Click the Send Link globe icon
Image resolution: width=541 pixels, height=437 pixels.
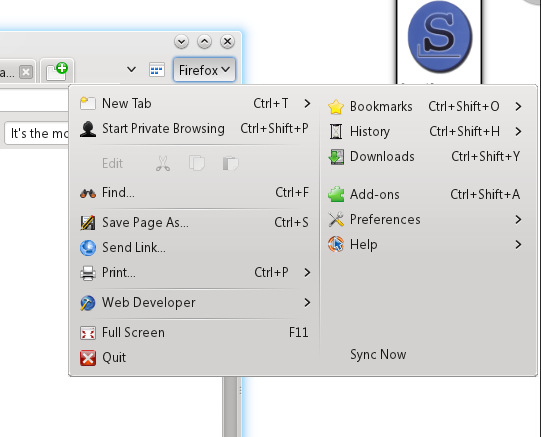point(88,248)
